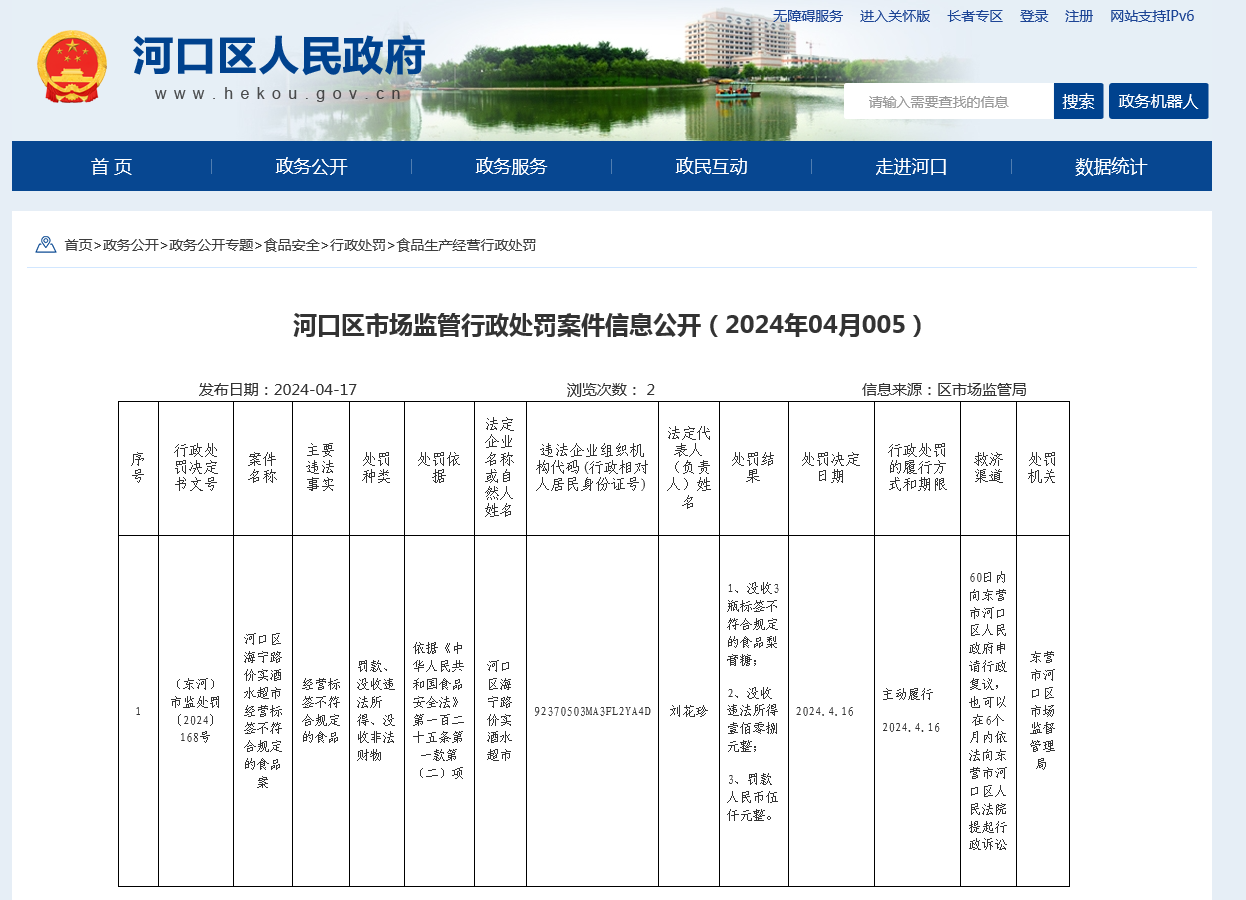This screenshot has width=1246, height=900.
Task: Click the 河口区人民政府 site title
Action: click(x=279, y=56)
